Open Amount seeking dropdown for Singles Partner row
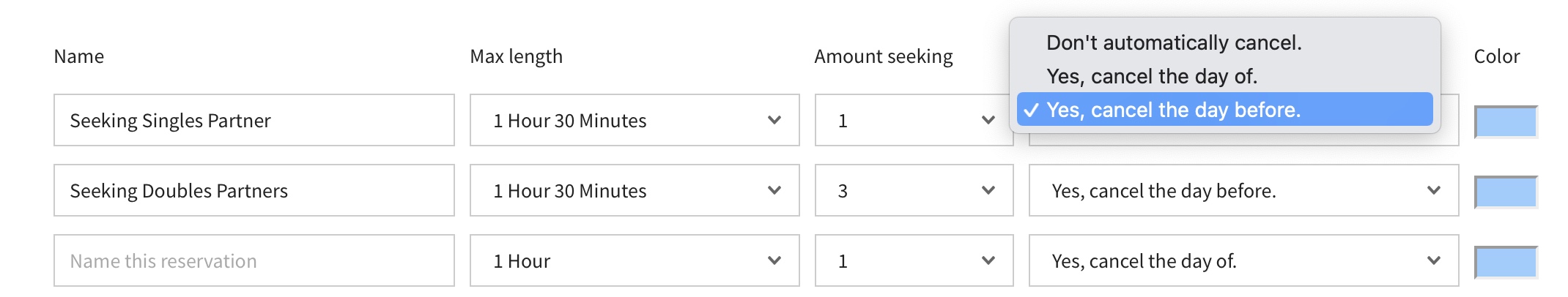Screen dimensions: 1568x297 (x=914, y=121)
